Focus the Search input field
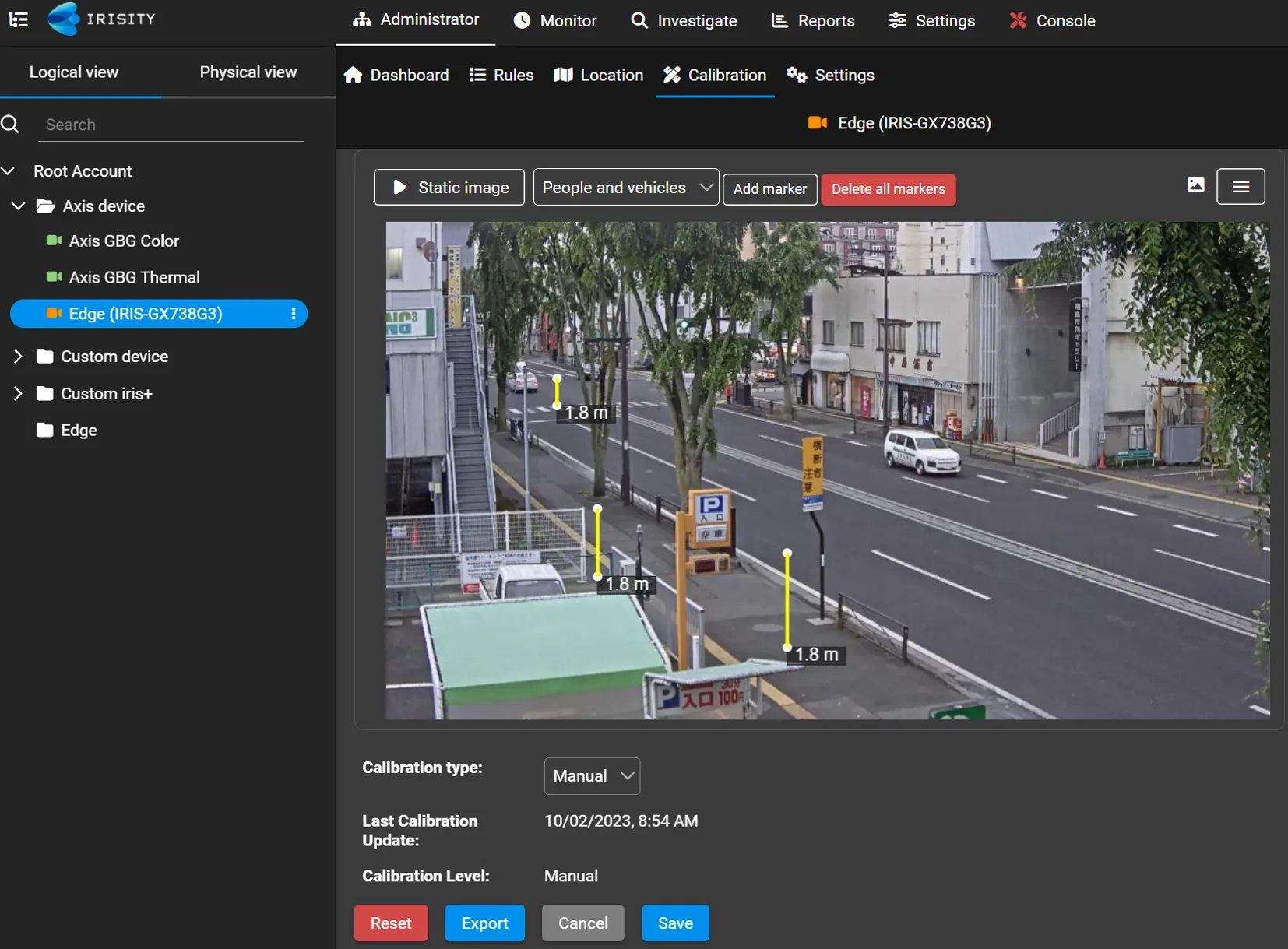 [x=171, y=125]
